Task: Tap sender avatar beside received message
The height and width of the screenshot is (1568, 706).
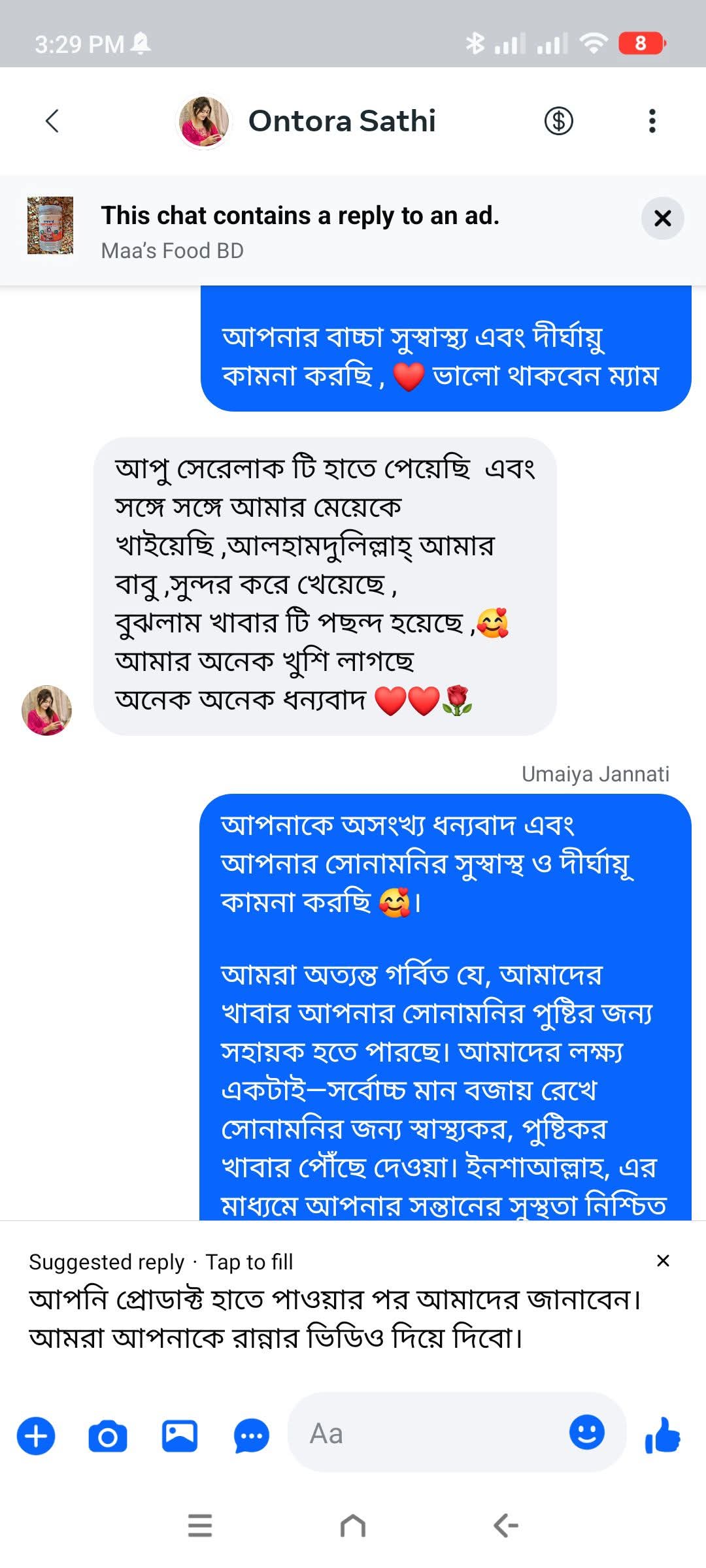Action: 46,710
